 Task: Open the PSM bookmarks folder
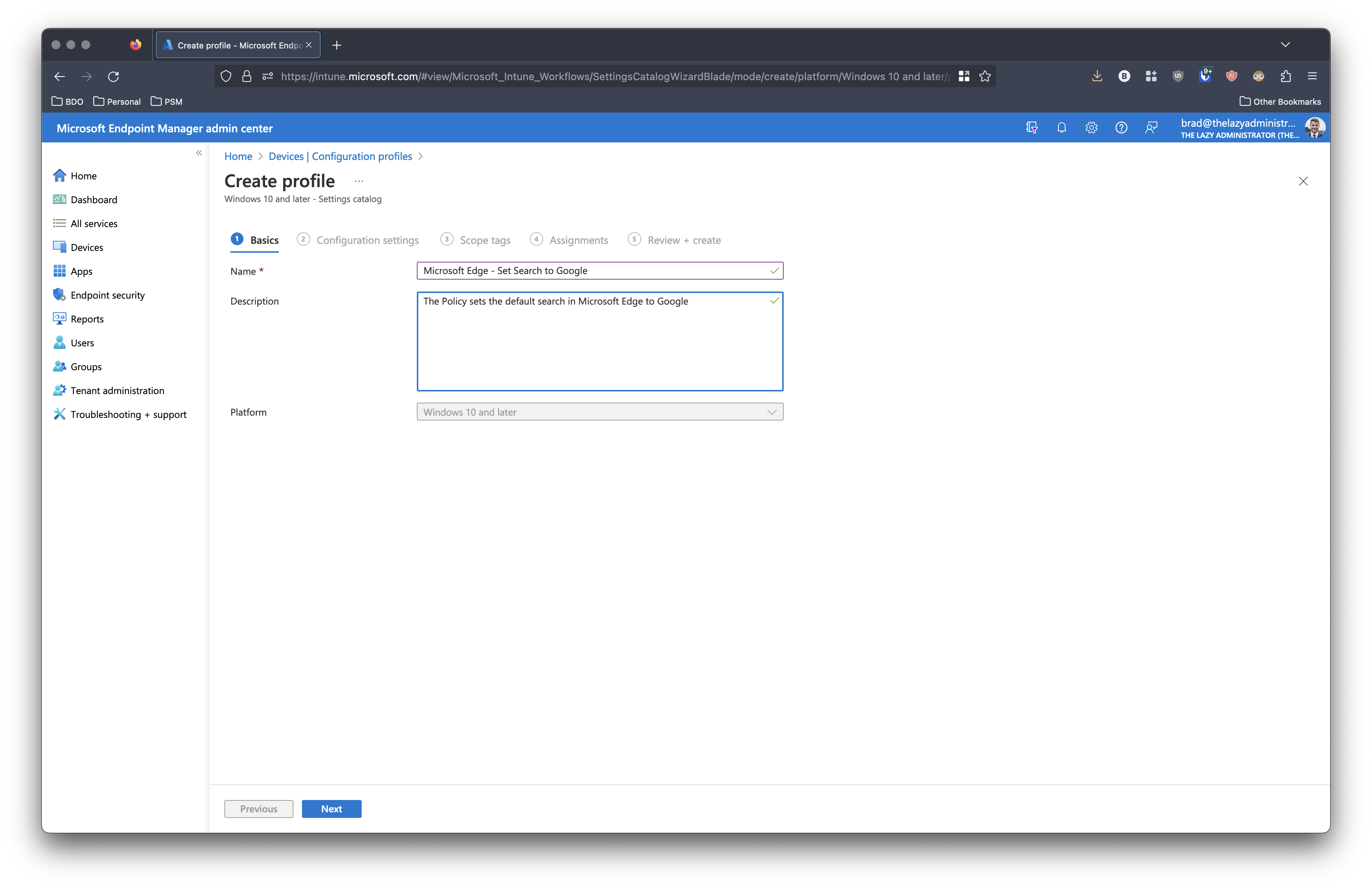click(x=167, y=101)
